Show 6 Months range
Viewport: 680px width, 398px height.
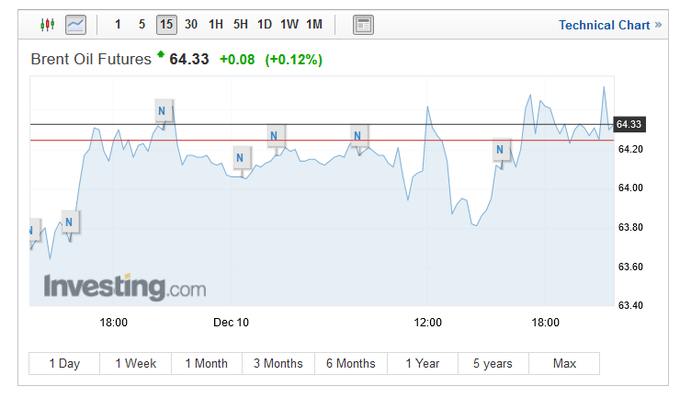point(351,363)
